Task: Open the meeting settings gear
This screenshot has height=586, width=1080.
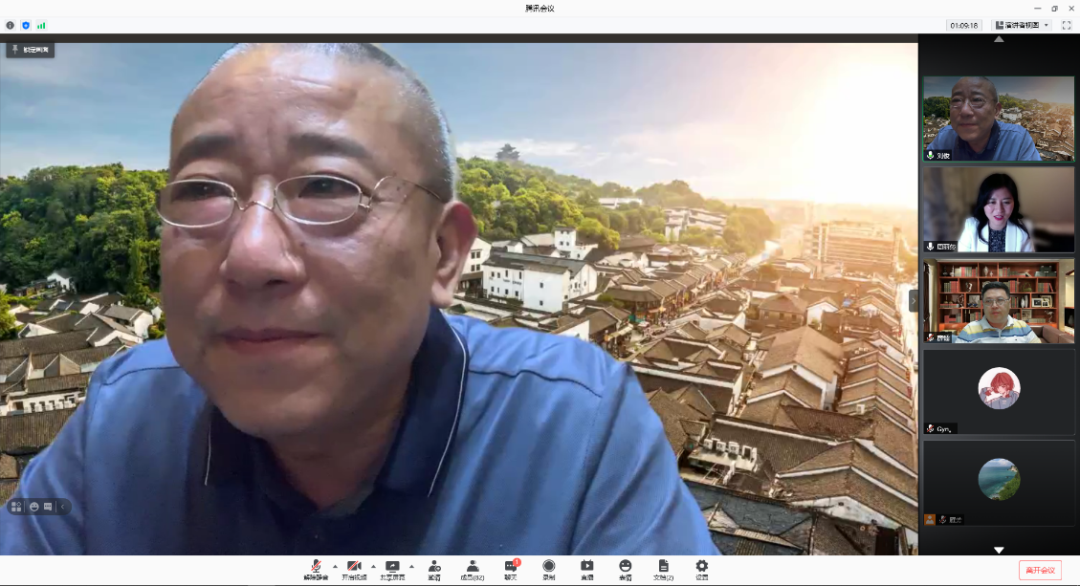Action: click(x=701, y=569)
